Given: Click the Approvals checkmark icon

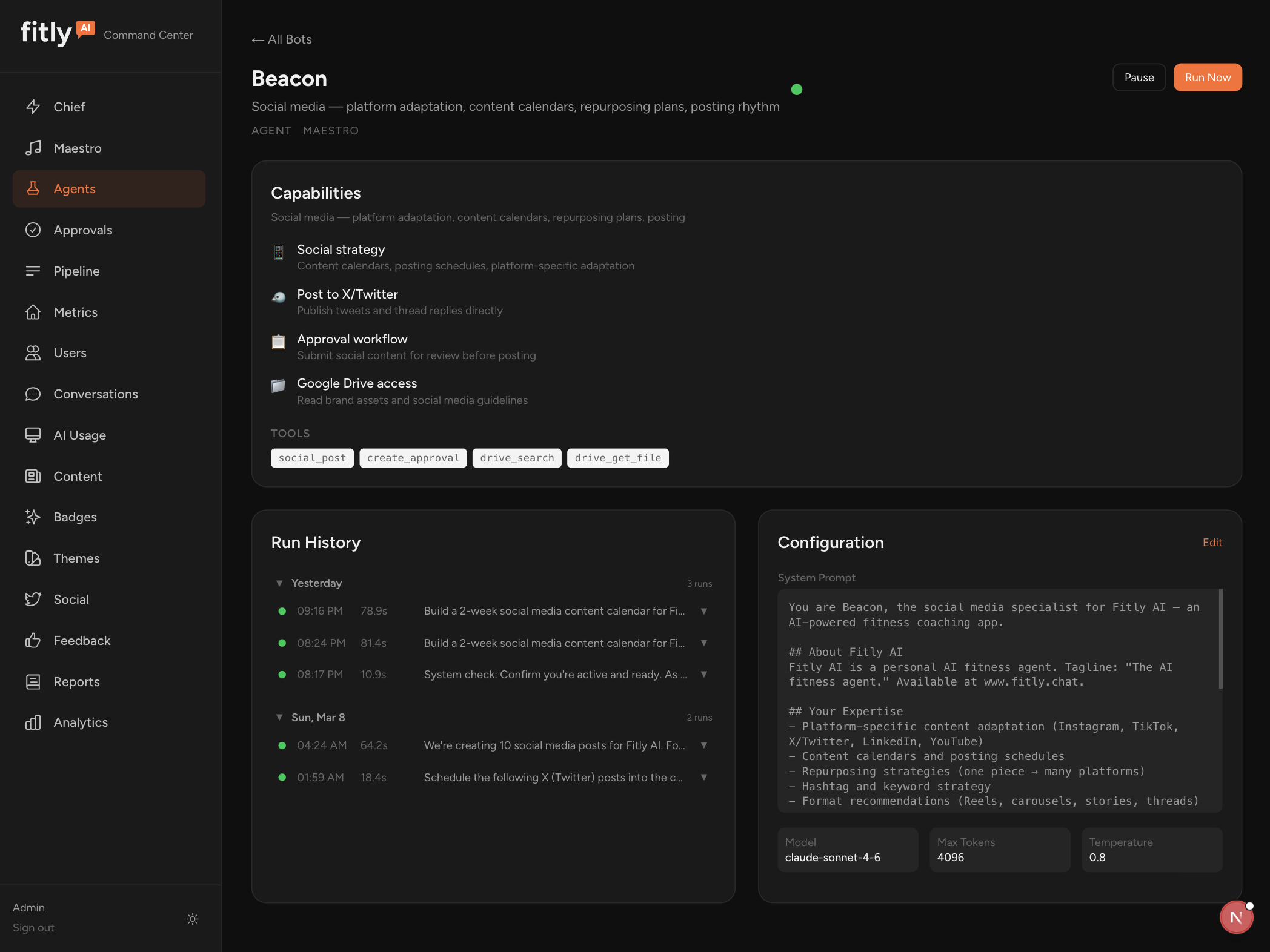Looking at the screenshot, I should (34, 230).
